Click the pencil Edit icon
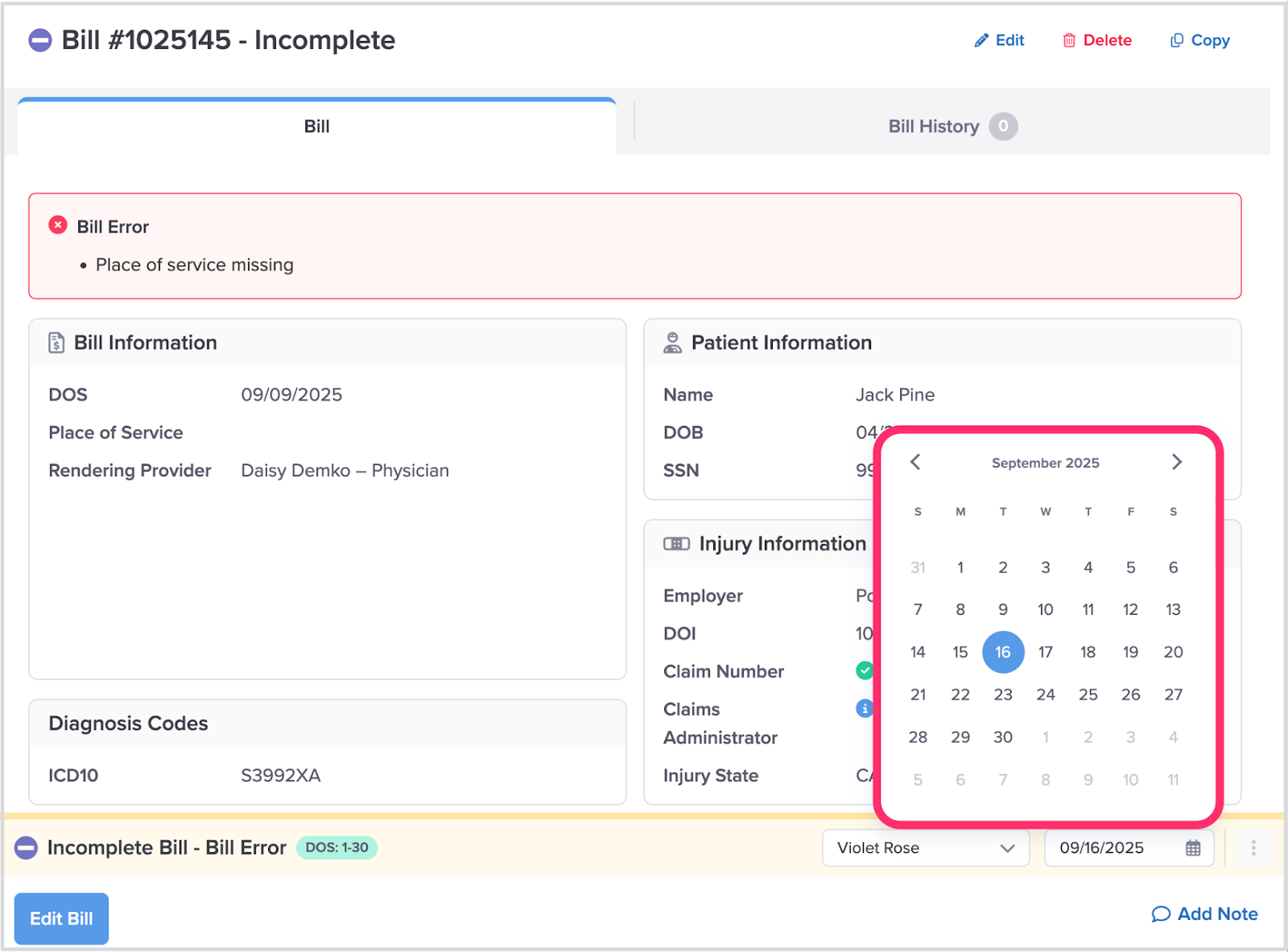 [x=981, y=40]
